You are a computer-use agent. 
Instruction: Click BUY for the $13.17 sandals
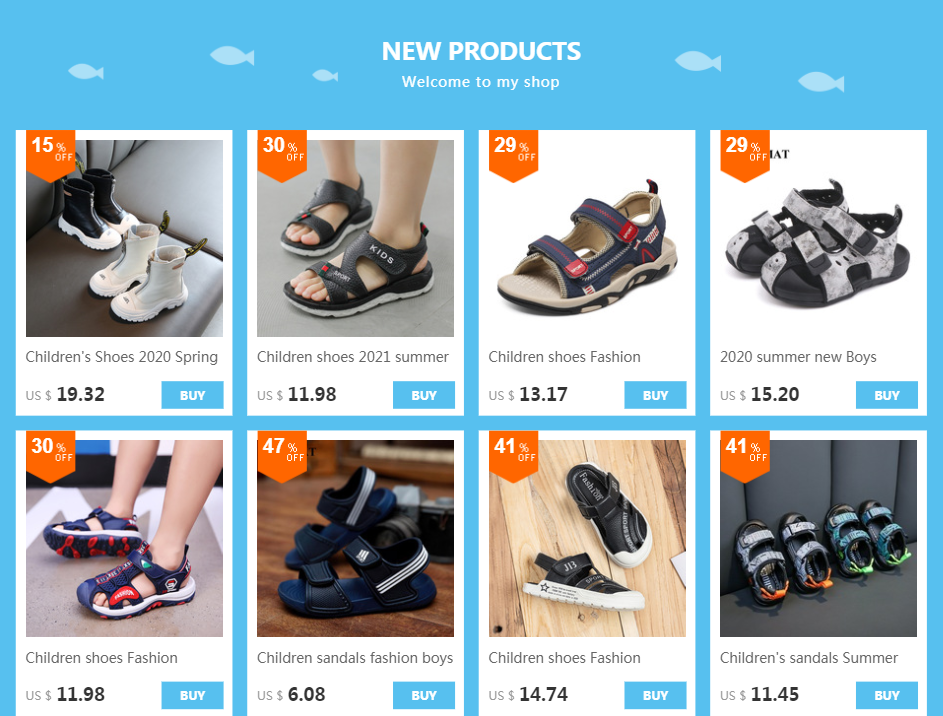point(656,395)
